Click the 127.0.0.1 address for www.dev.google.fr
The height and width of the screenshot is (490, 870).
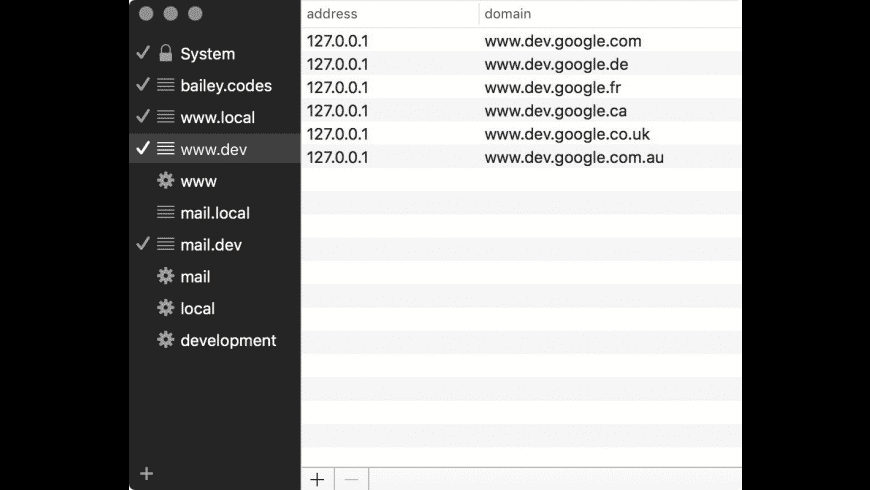tap(337, 88)
